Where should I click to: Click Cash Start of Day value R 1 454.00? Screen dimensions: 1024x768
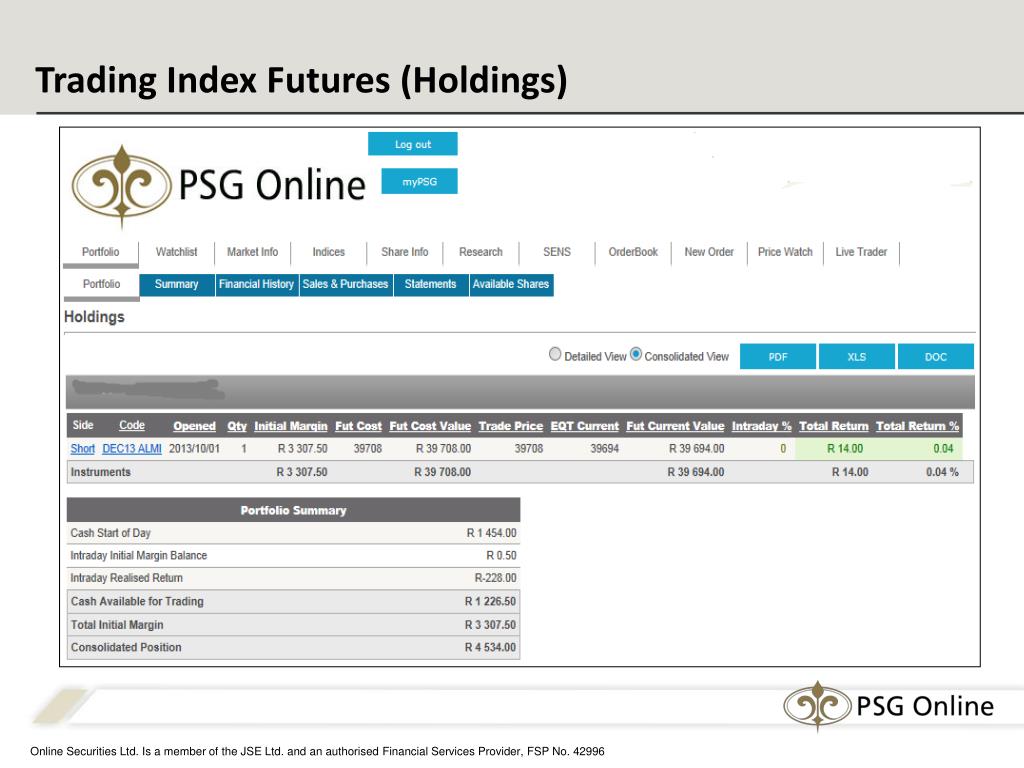click(491, 533)
